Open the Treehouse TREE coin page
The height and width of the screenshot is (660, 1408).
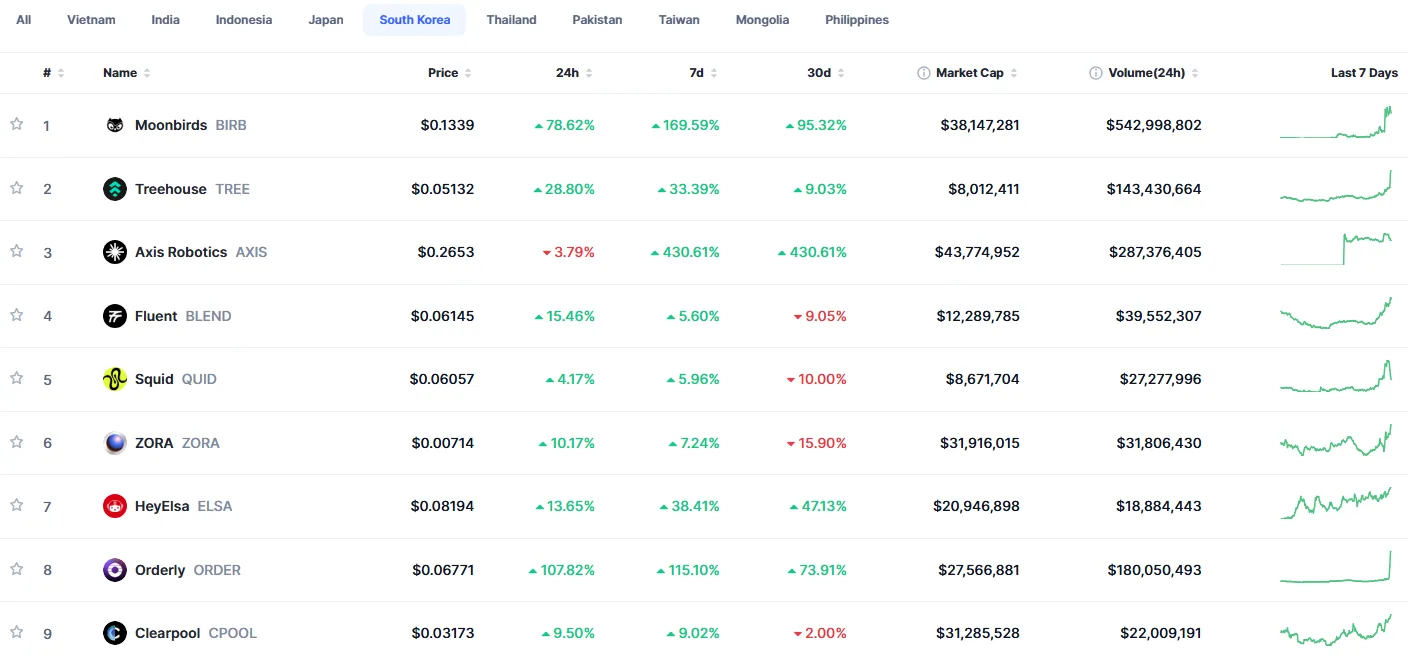(192, 189)
